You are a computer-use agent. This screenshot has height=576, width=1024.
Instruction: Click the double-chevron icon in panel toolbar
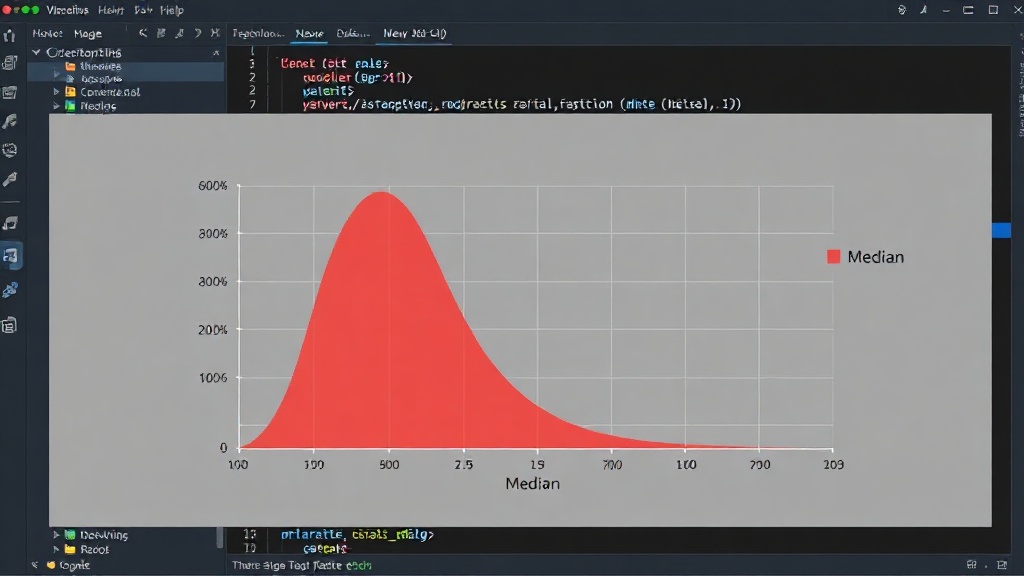click(x=143, y=33)
